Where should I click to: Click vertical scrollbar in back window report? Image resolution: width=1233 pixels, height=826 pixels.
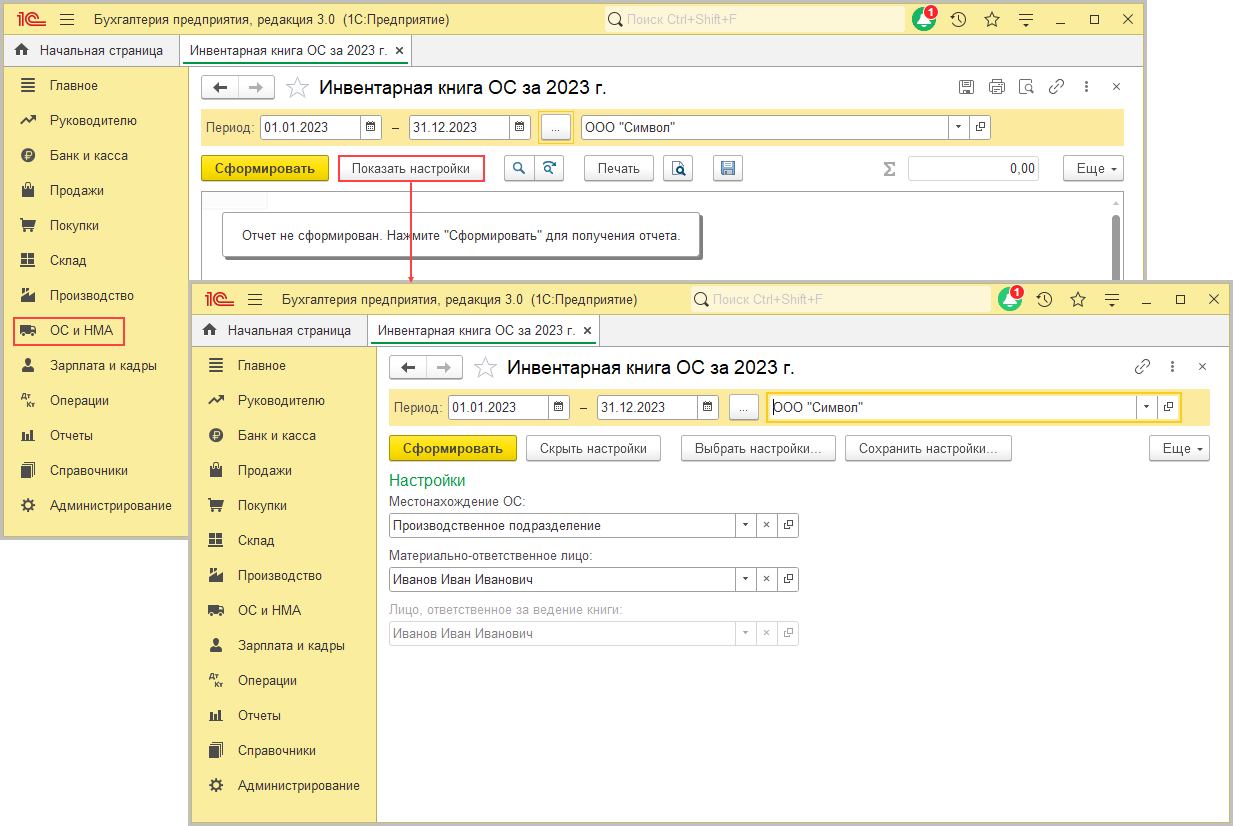point(1115,245)
